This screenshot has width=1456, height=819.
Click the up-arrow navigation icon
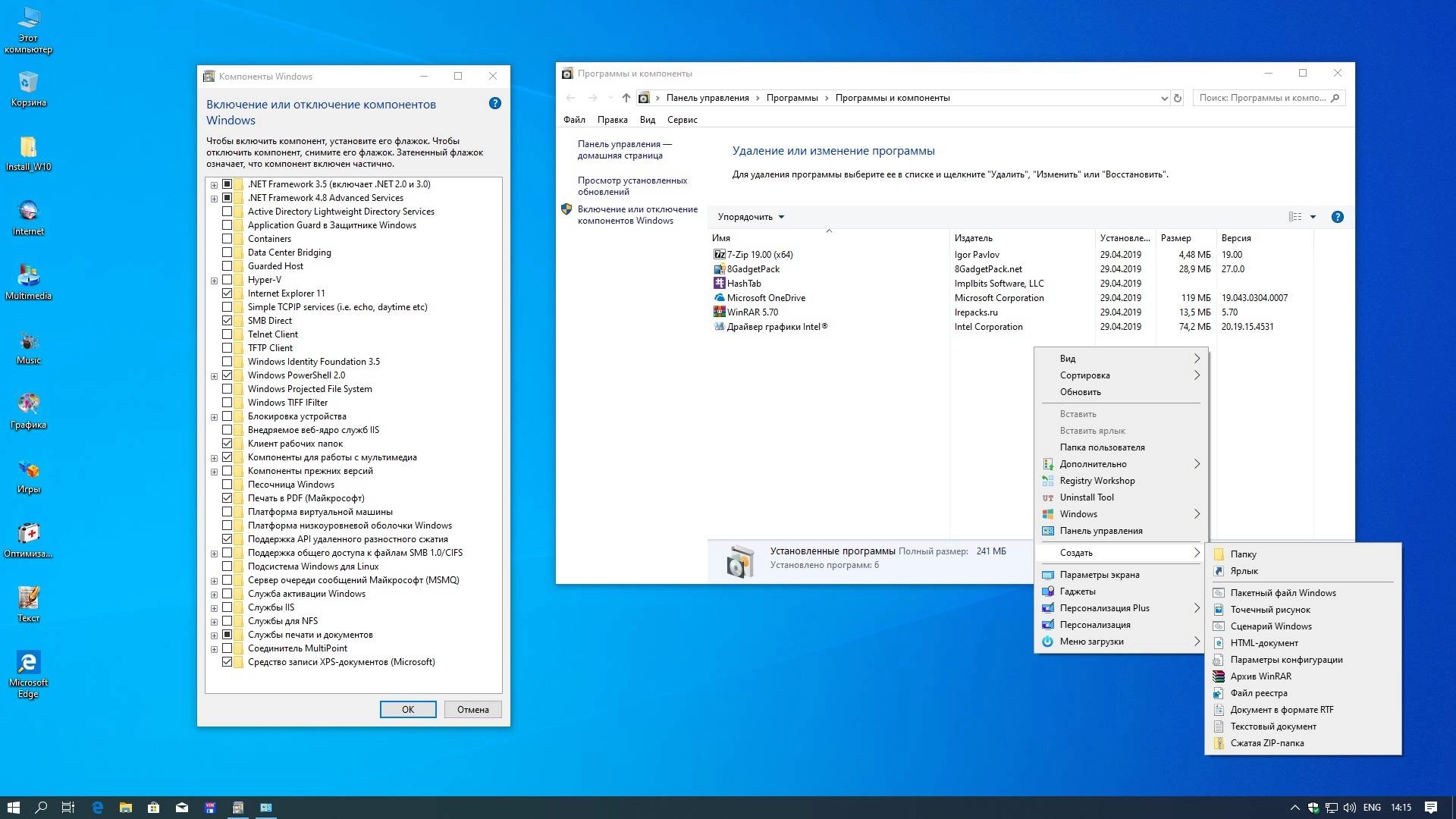(626, 98)
